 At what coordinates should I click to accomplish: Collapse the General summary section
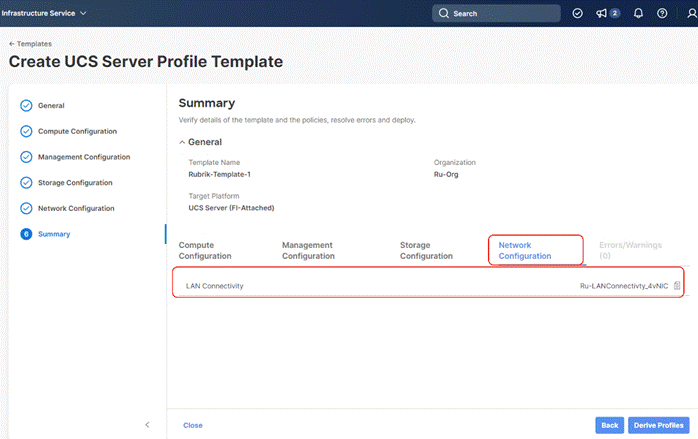tap(182, 142)
